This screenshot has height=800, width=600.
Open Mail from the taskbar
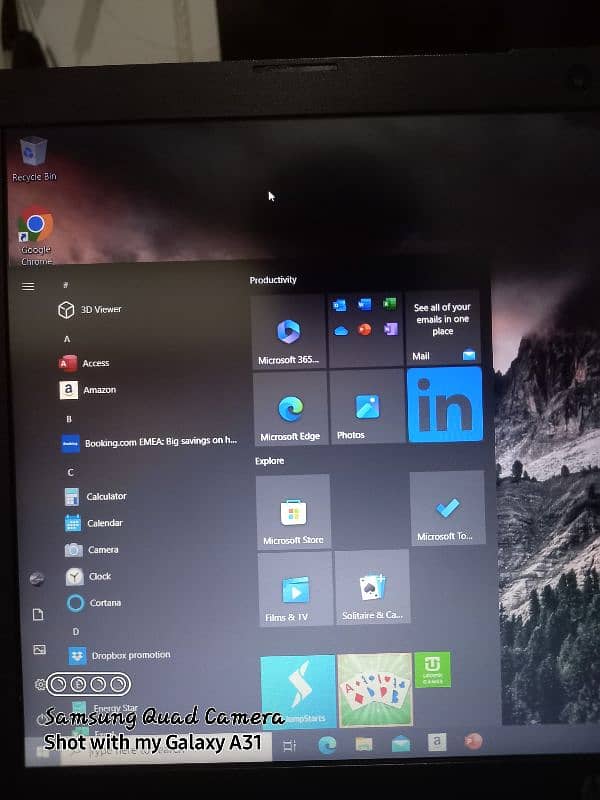[x=401, y=743]
